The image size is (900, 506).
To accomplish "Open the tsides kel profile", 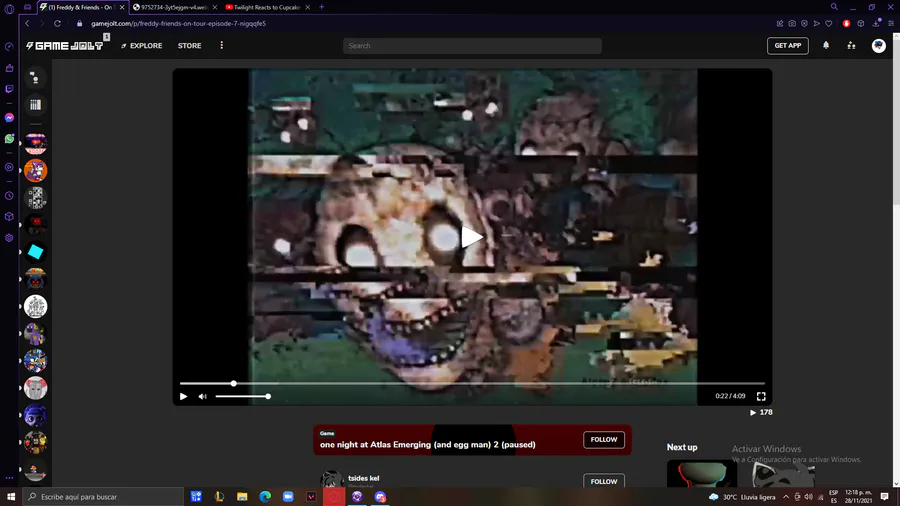I will coord(363,478).
